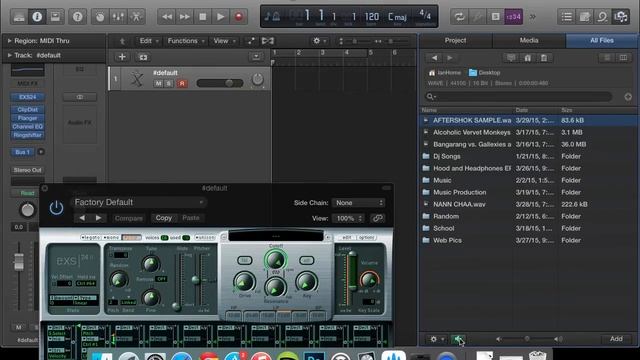Click Copy in plugin header

(164, 218)
